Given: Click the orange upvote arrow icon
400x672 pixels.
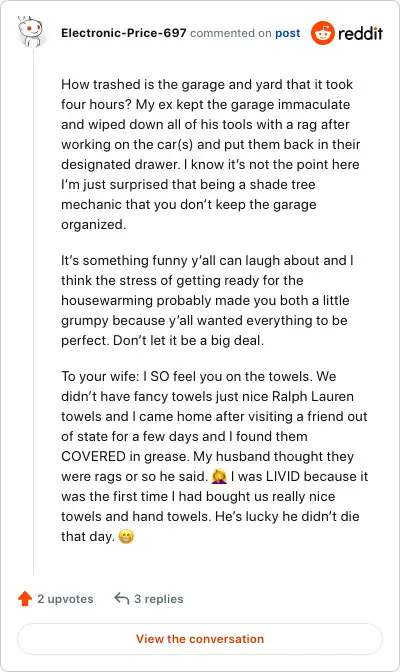Looking at the screenshot, I should (x=25, y=598).
